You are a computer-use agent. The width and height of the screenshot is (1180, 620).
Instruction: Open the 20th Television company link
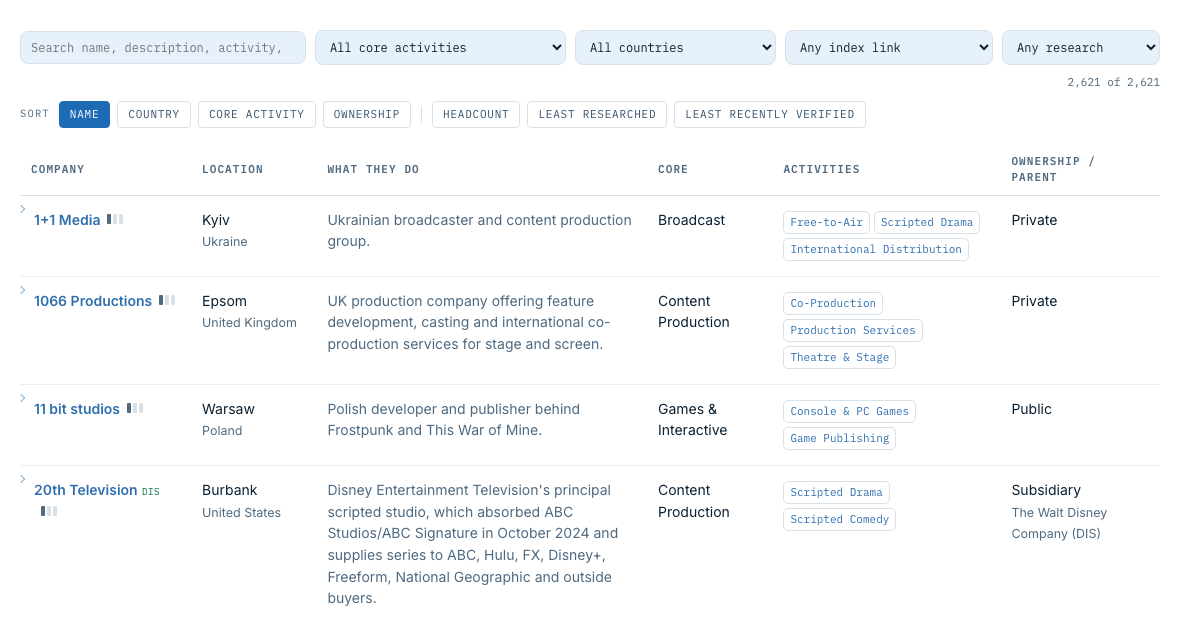86,490
